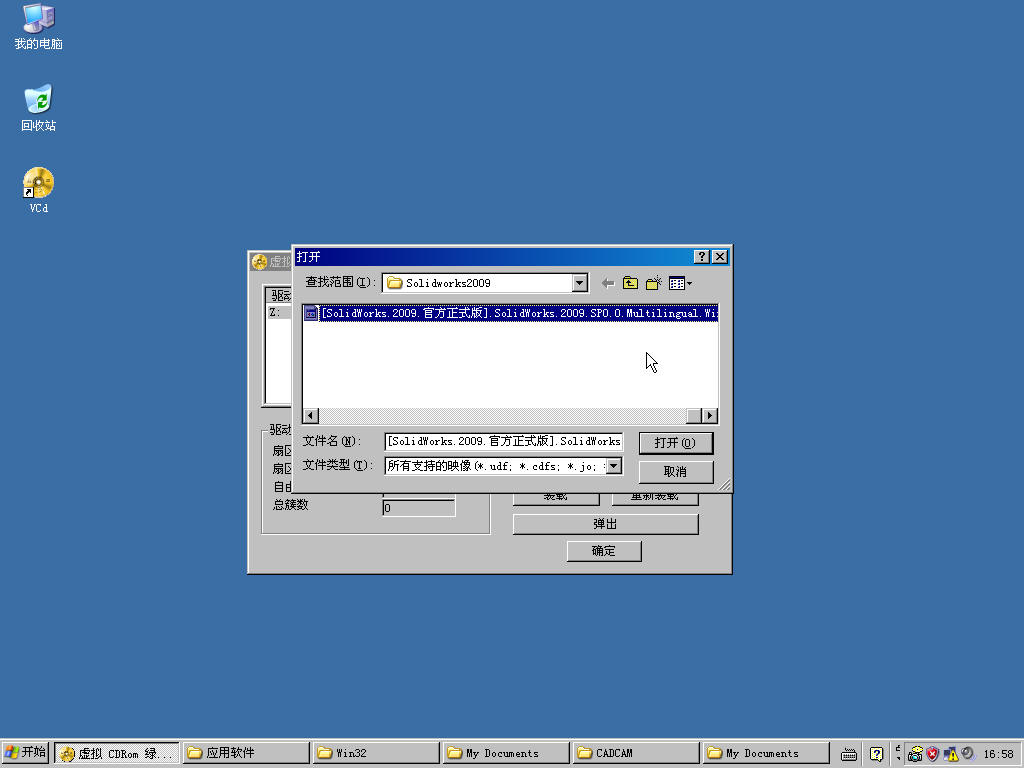The height and width of the screenshot is (768, 1024).
Task: Click the 总簇数 value field
Action: (419, 507)
